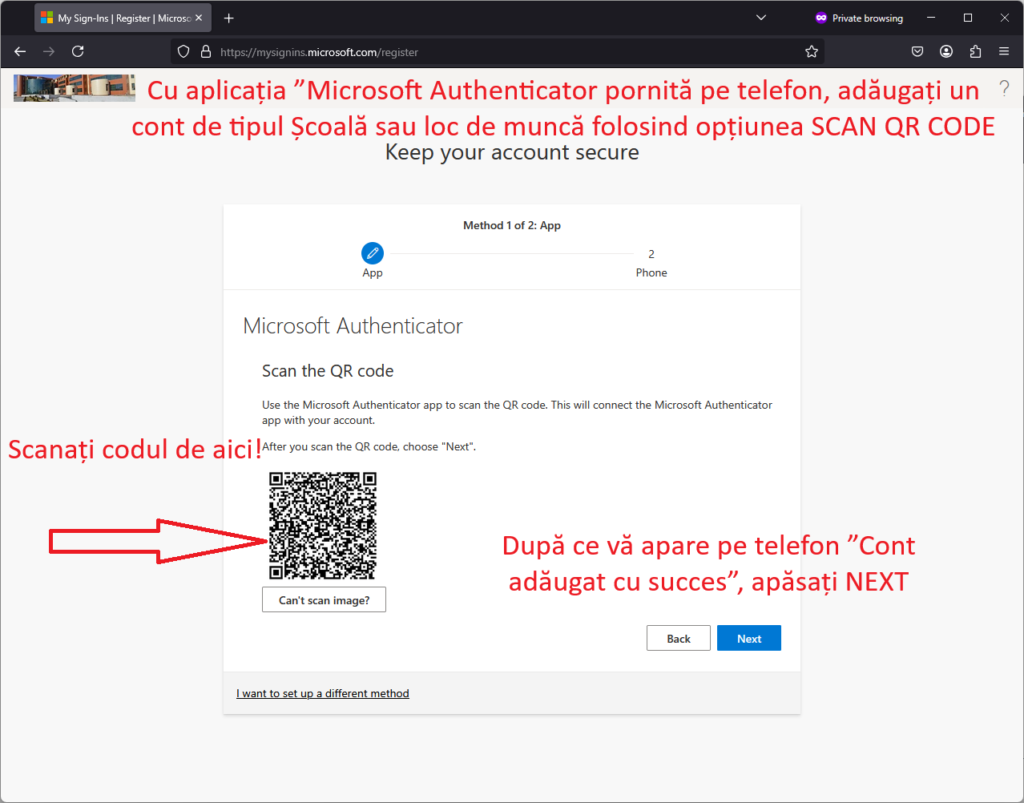Click the help question mark icon
Viewport: 1024px width, 803px height.
point(1004,89)
